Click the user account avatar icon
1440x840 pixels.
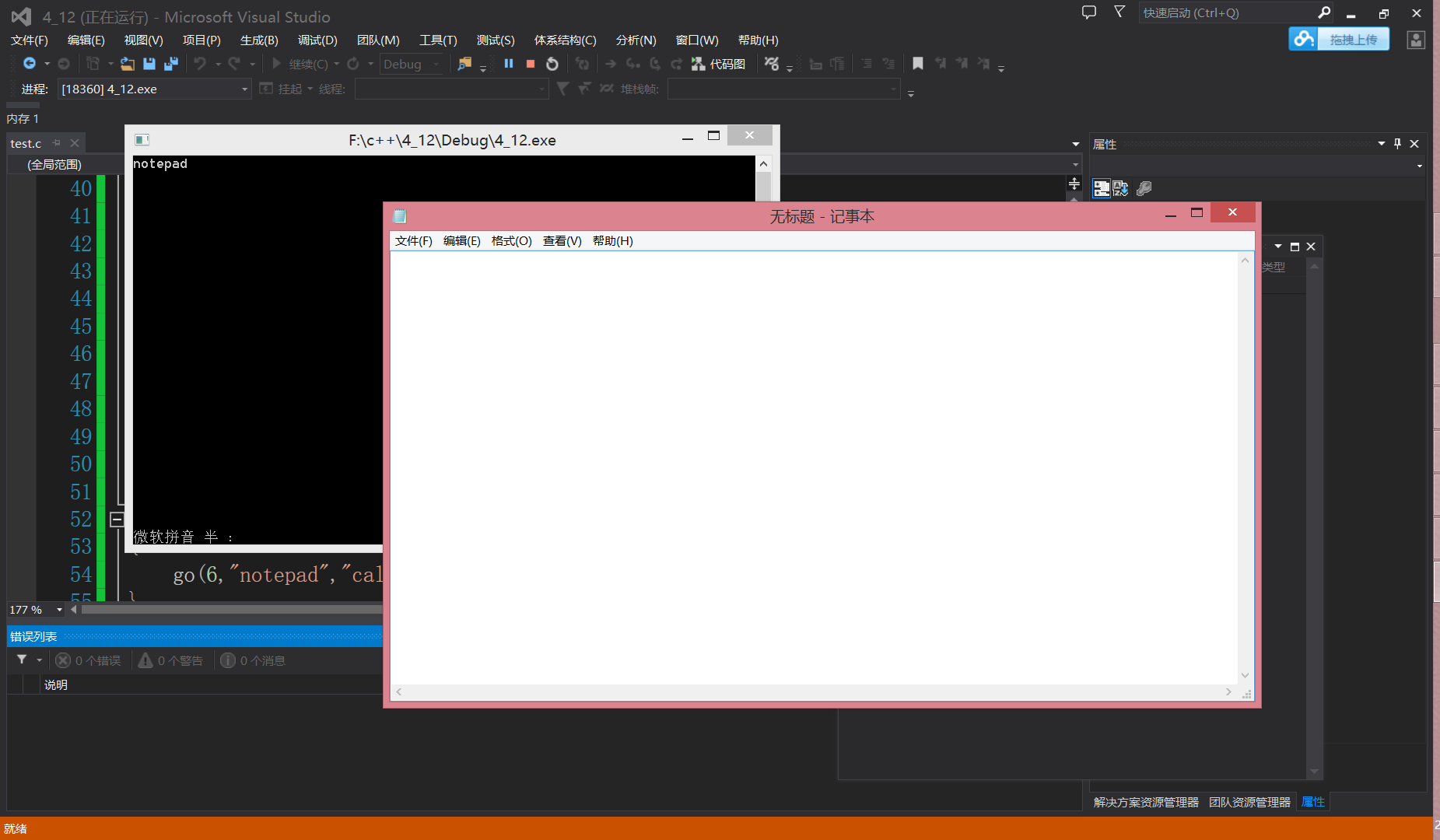click(1416, 40)
